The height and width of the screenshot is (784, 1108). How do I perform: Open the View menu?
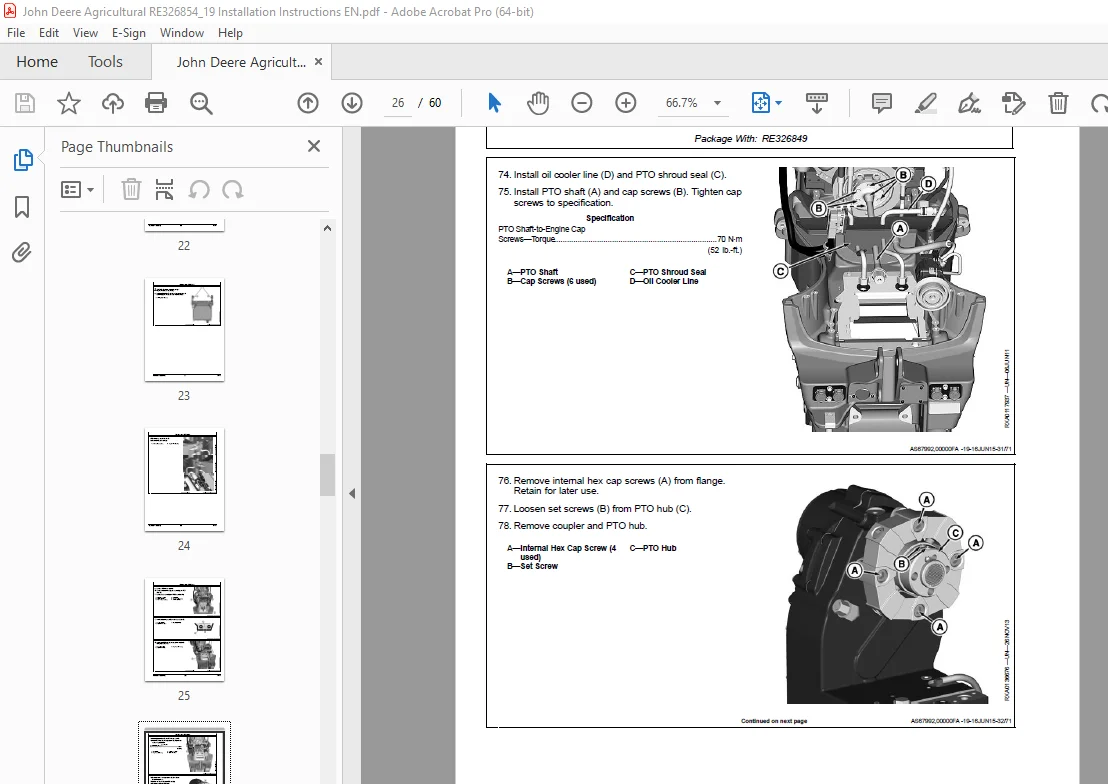pyautogui.click(x=85, y=33)
